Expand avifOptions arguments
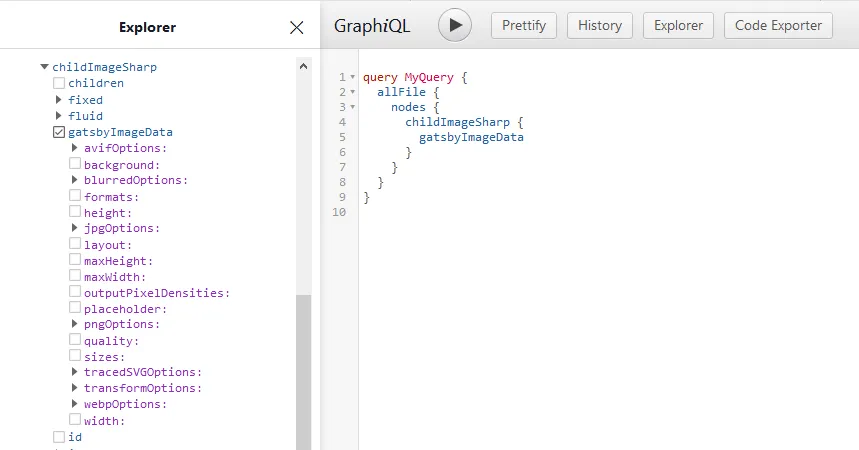This screenshot has width=859, height=450. point(75,148)
